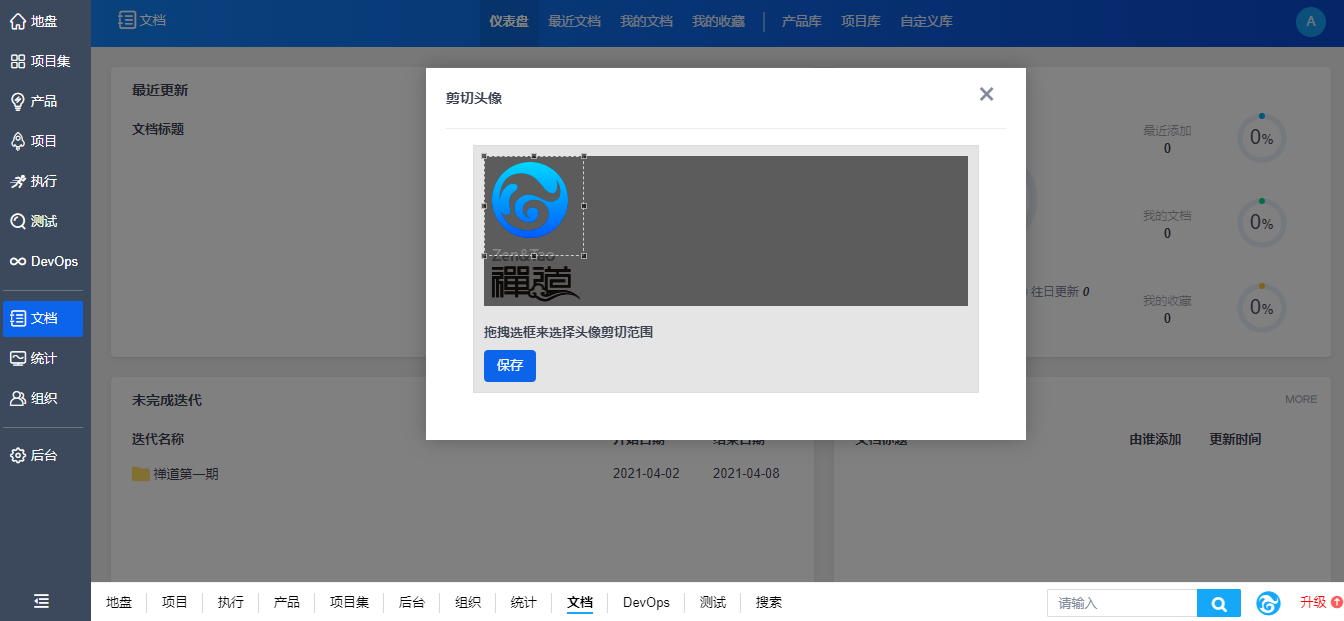The image size is (1344, 621).
Task: Select 测试 in the bottom navigation bar
Action: tap(712, 602)
